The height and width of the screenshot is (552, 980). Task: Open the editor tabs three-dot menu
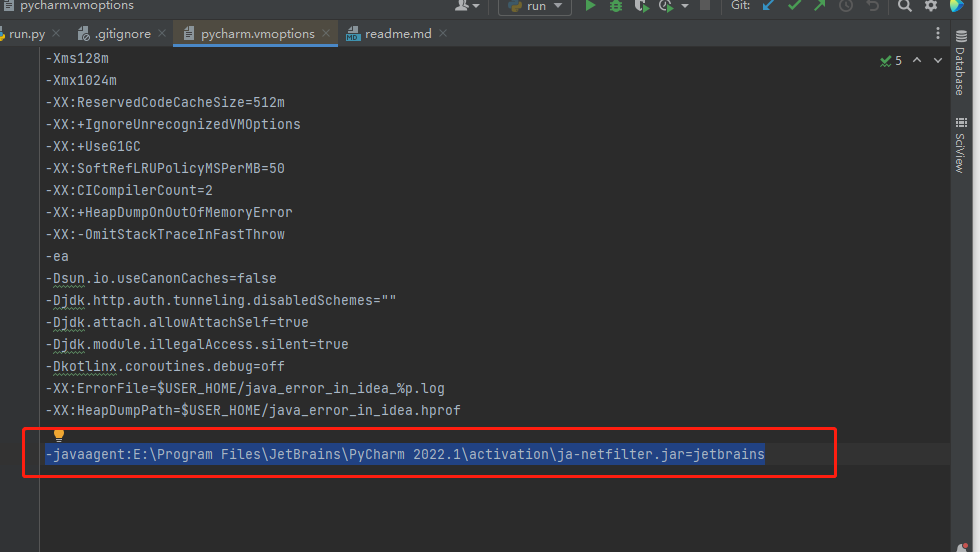(938, 34)
